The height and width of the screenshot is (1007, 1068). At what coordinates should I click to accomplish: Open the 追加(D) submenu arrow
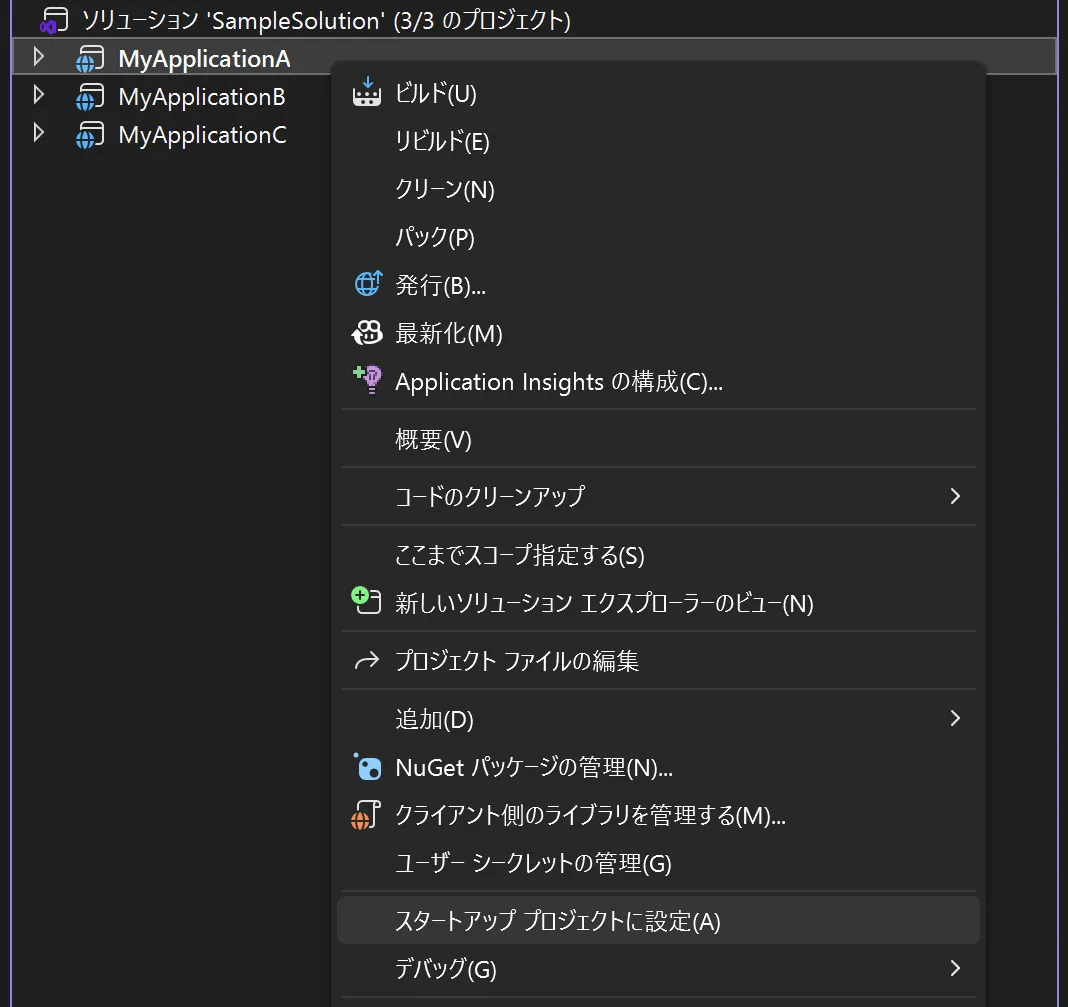tap(955, 718)
